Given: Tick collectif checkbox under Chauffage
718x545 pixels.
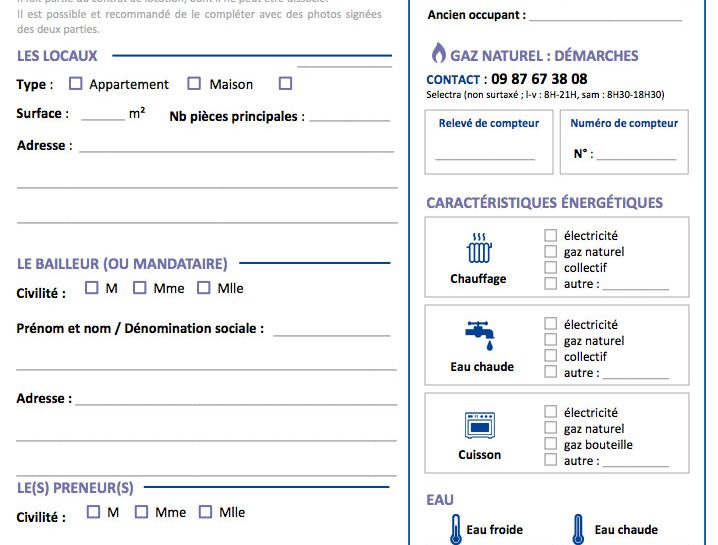Looking at the screenshot, I should pyautogui.click(x=550, y=268).
